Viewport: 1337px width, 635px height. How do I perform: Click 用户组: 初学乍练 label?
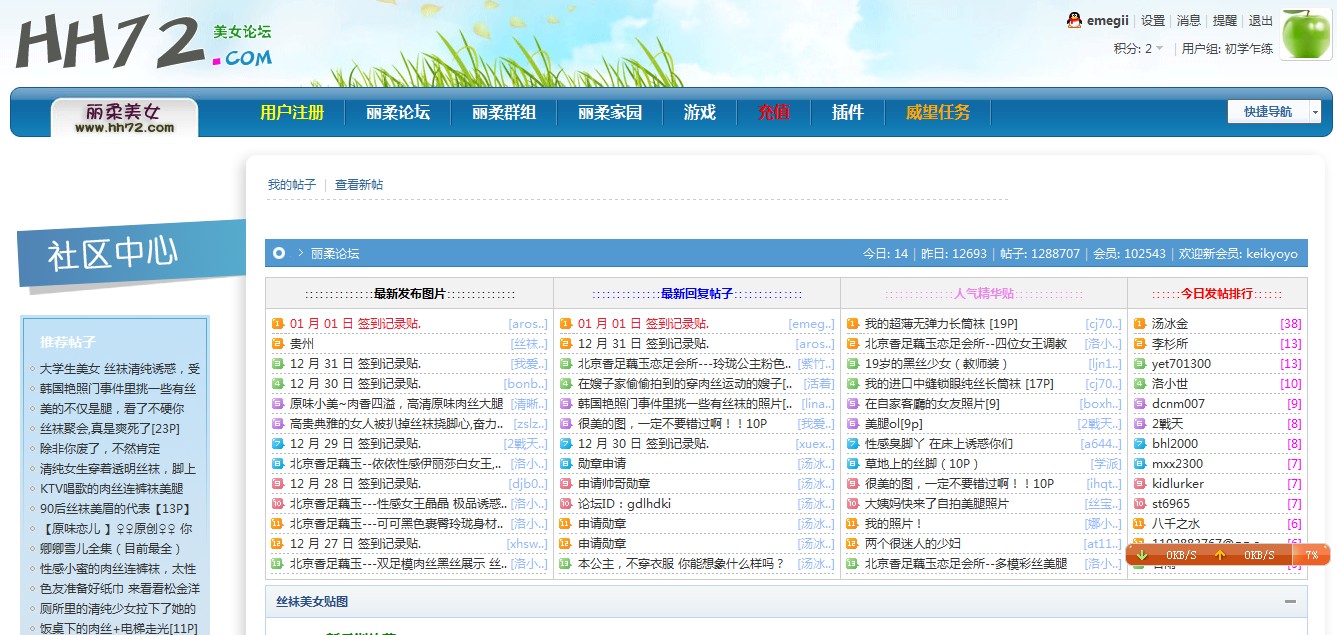pyautogui.click(x=1227, y=49)
